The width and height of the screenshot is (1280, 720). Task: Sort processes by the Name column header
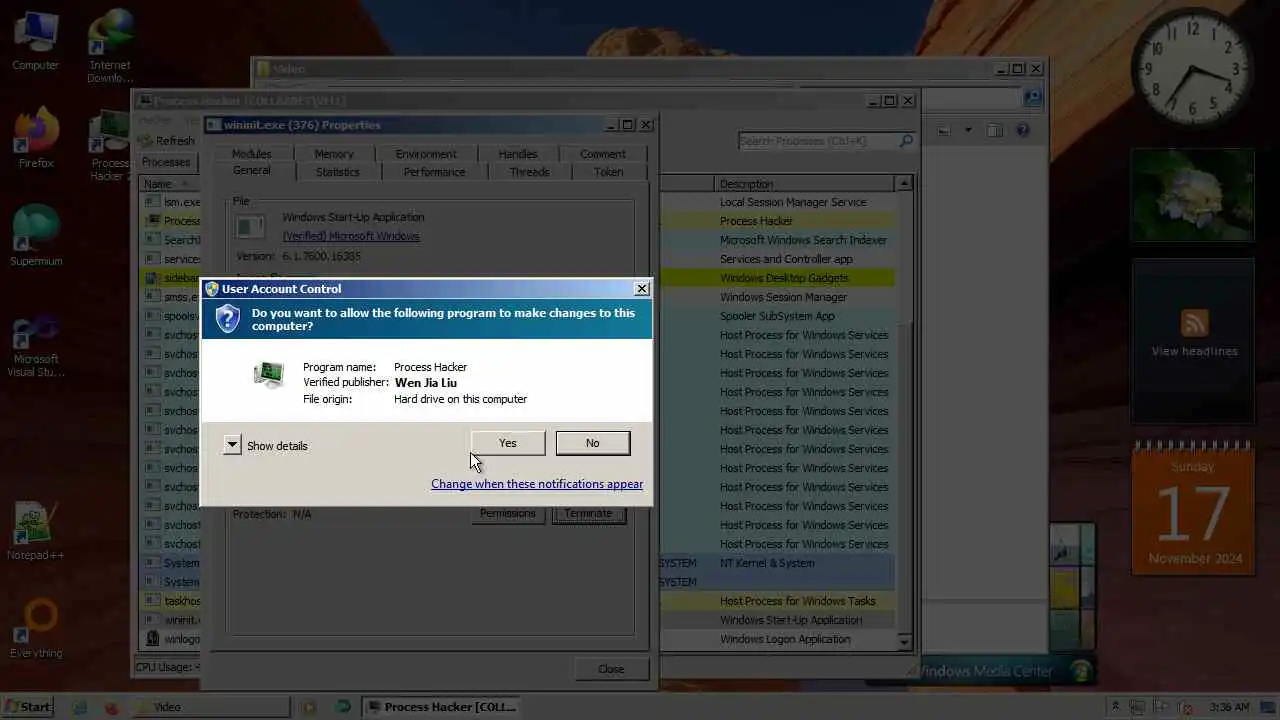coord(168,184)
